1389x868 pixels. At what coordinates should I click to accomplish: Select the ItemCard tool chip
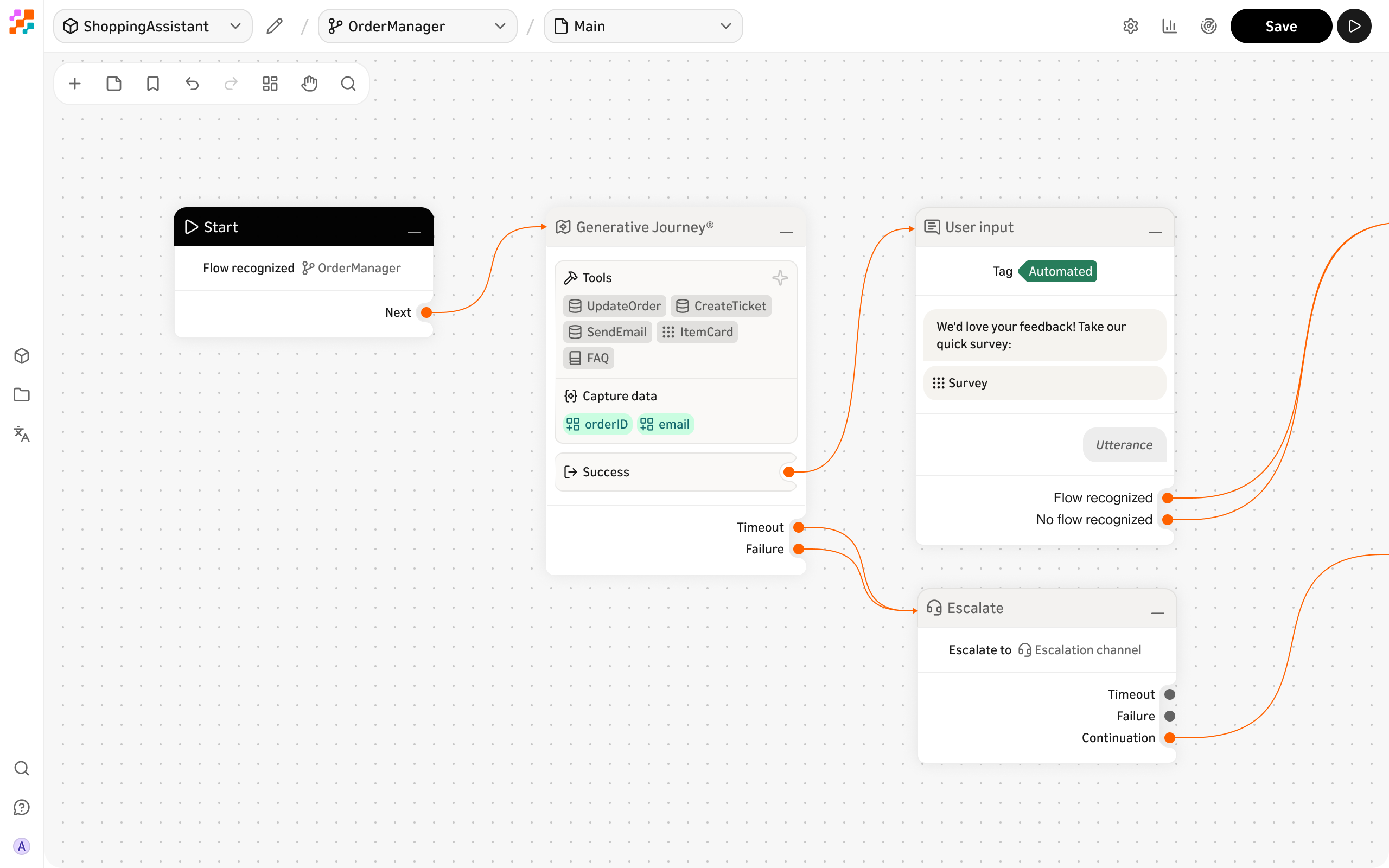tap(697, 332)
